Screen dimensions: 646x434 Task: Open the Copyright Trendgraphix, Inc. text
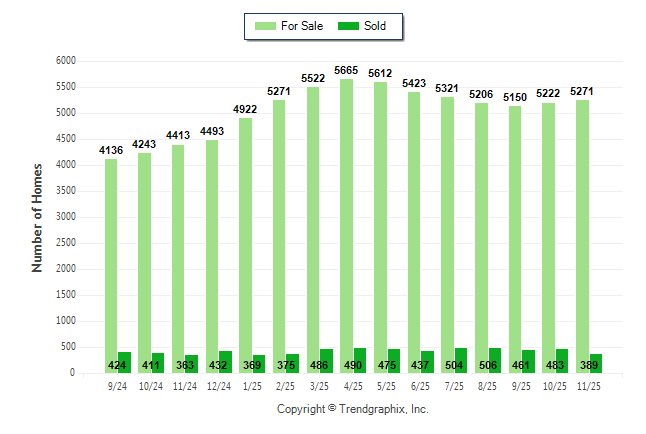pyautogui.click(x=352, y=410)
